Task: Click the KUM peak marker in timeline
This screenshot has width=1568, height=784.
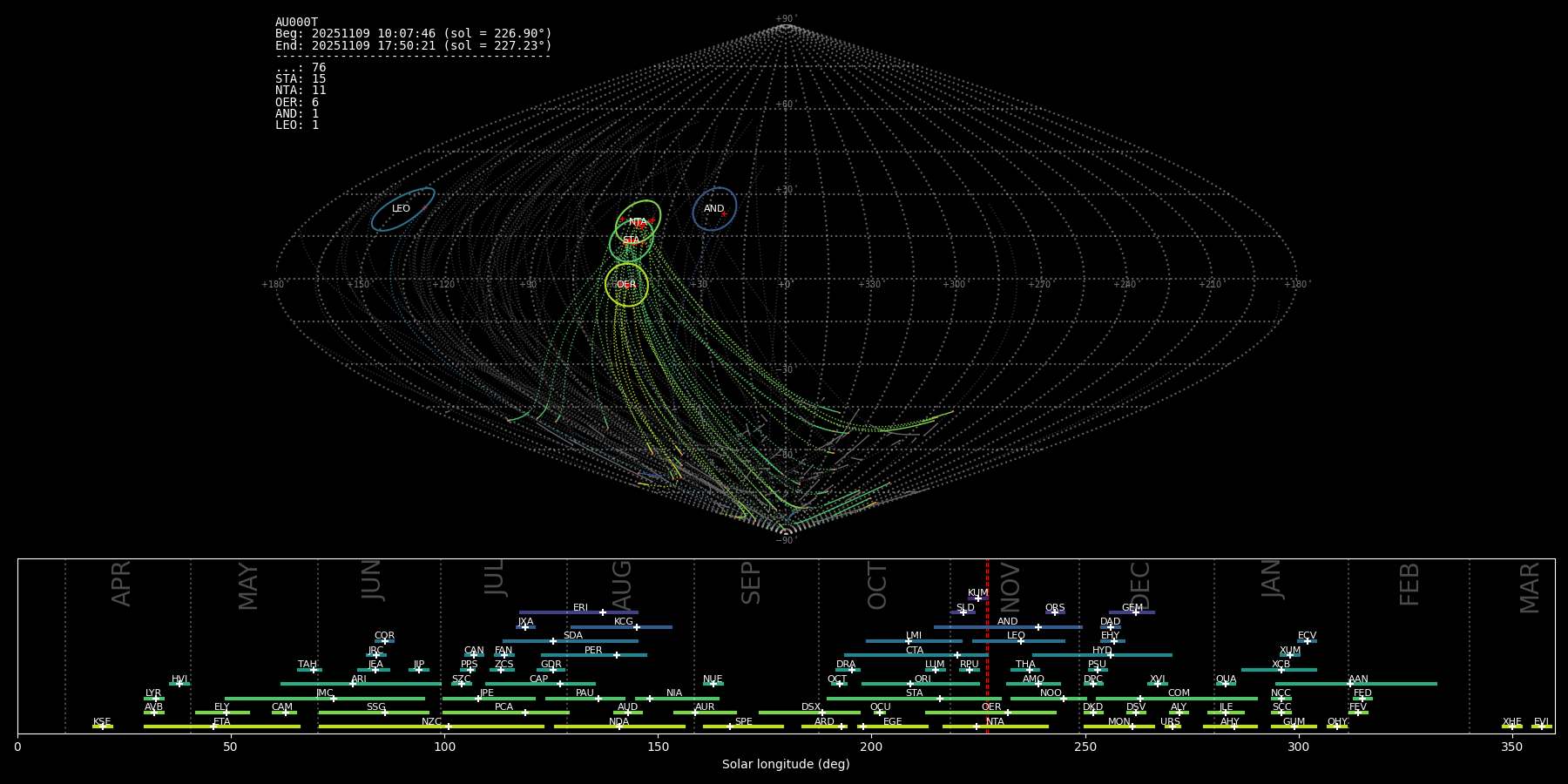Action: [977, 598]
